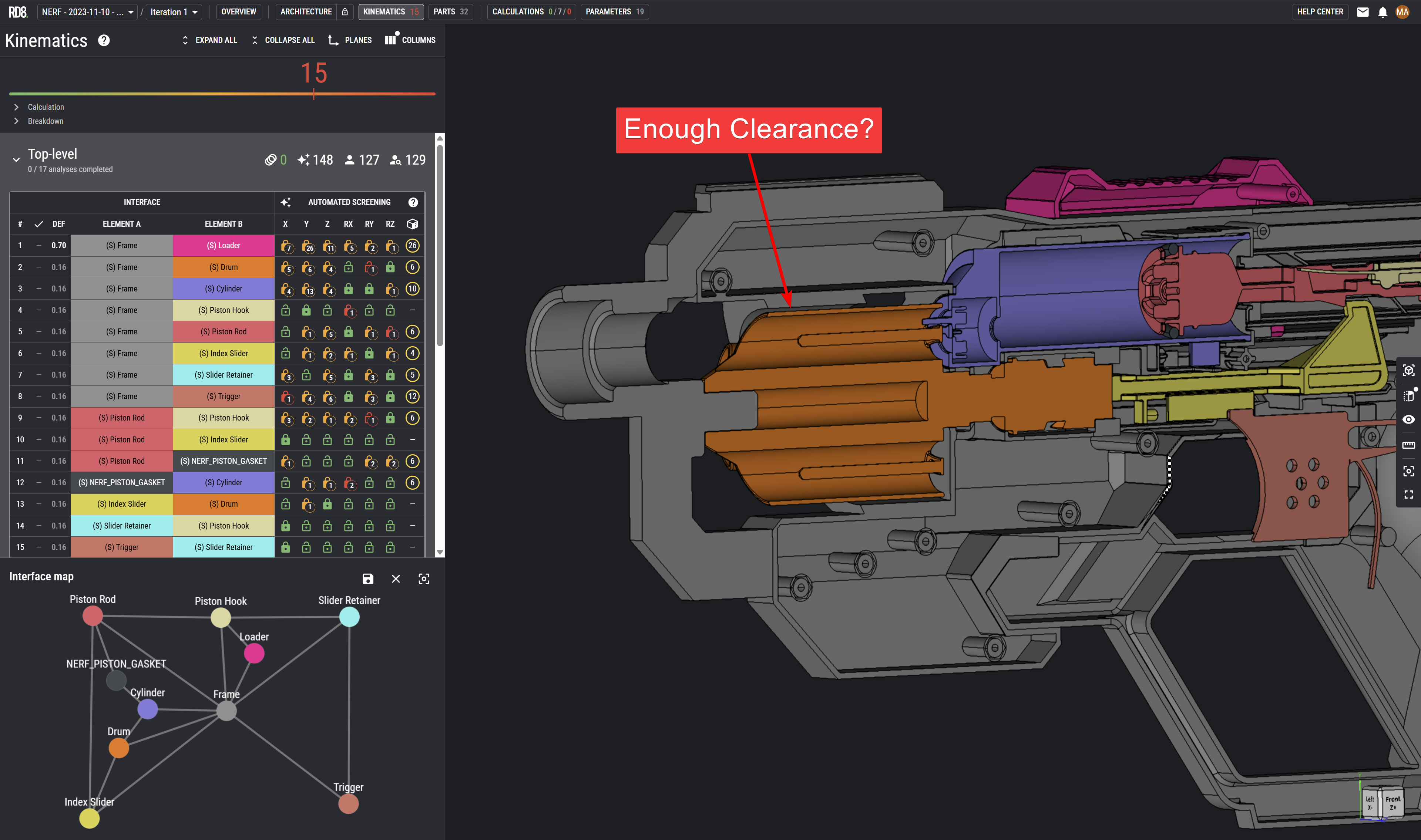Viewport: 1421px width, 840px height.
Task: Click the Frame–Drum RX lock icon in row 2
Action: (x=348, y=267)
